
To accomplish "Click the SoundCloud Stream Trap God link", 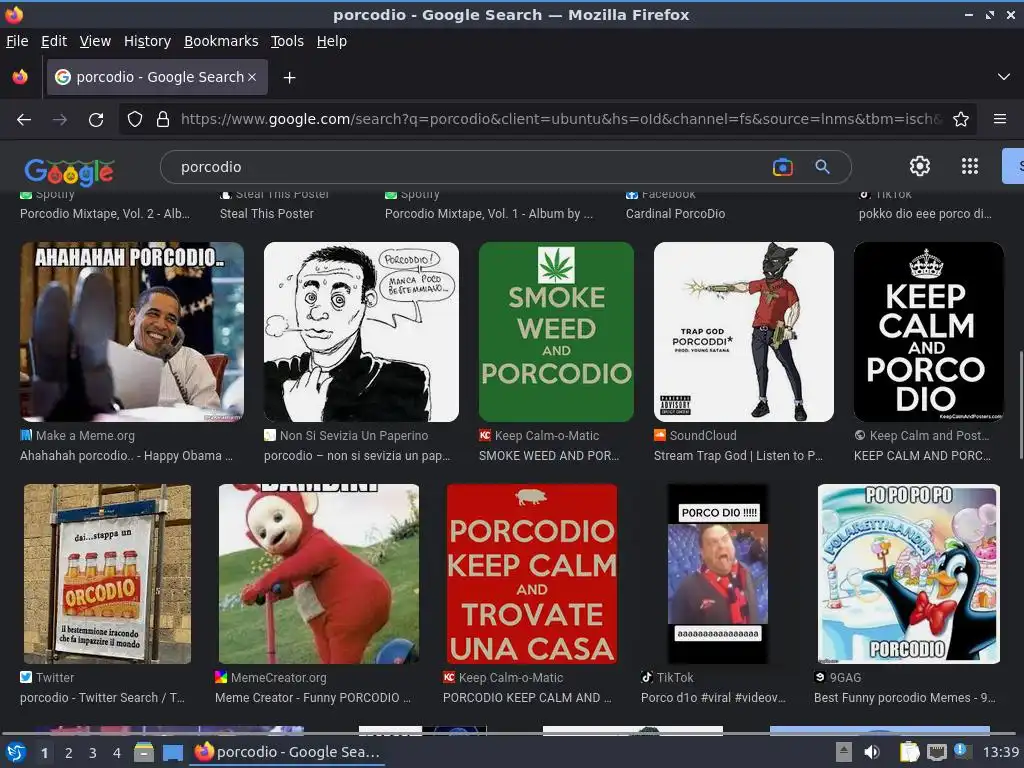I will (x=738, y=456).
